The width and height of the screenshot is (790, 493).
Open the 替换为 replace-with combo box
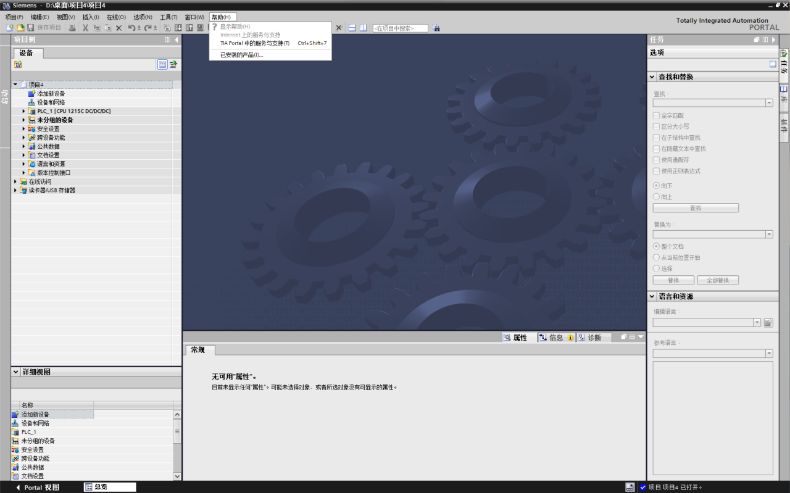click(769, 234)
